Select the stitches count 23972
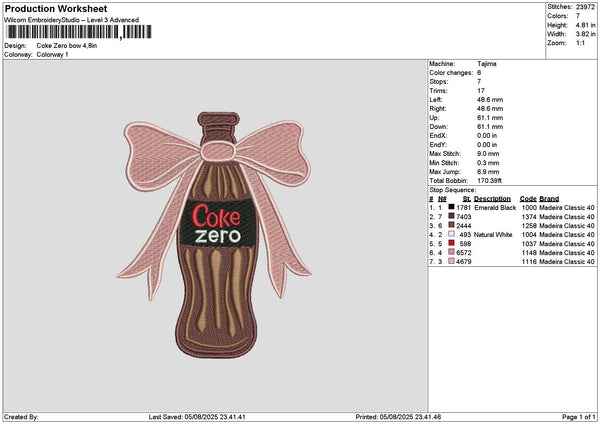The width and height of the screenshot is (600, 424). coord(585,7)
